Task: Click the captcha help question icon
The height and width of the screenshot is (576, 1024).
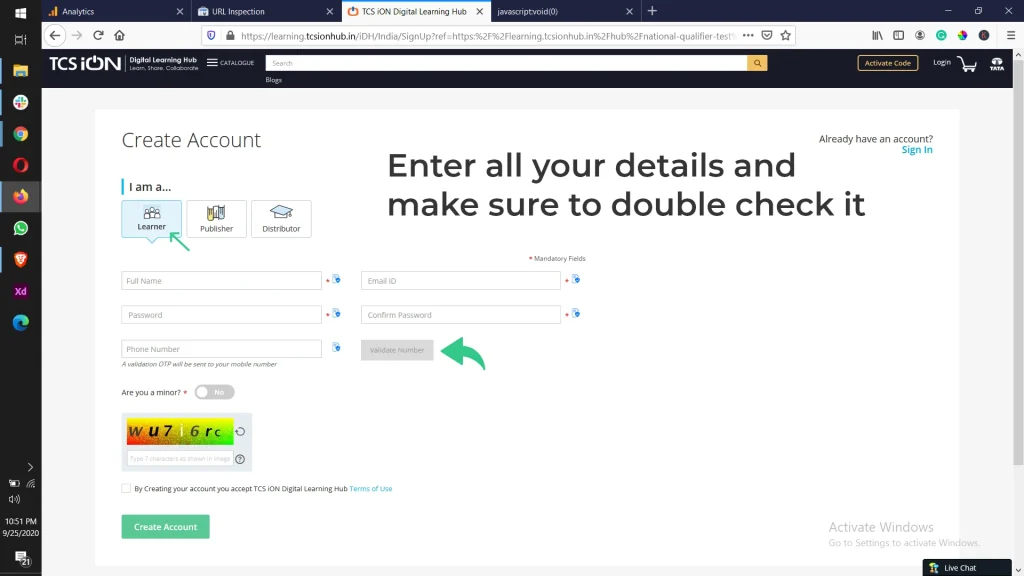Action: point(240,459)
